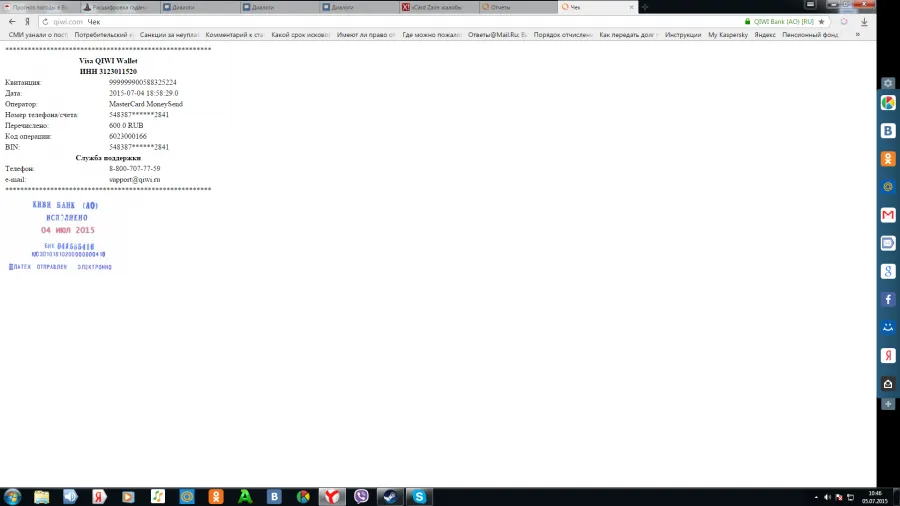The height and width of the screenshot is (506, 900).
Task: Open the green letter A taskbar app
Action: 245,497
